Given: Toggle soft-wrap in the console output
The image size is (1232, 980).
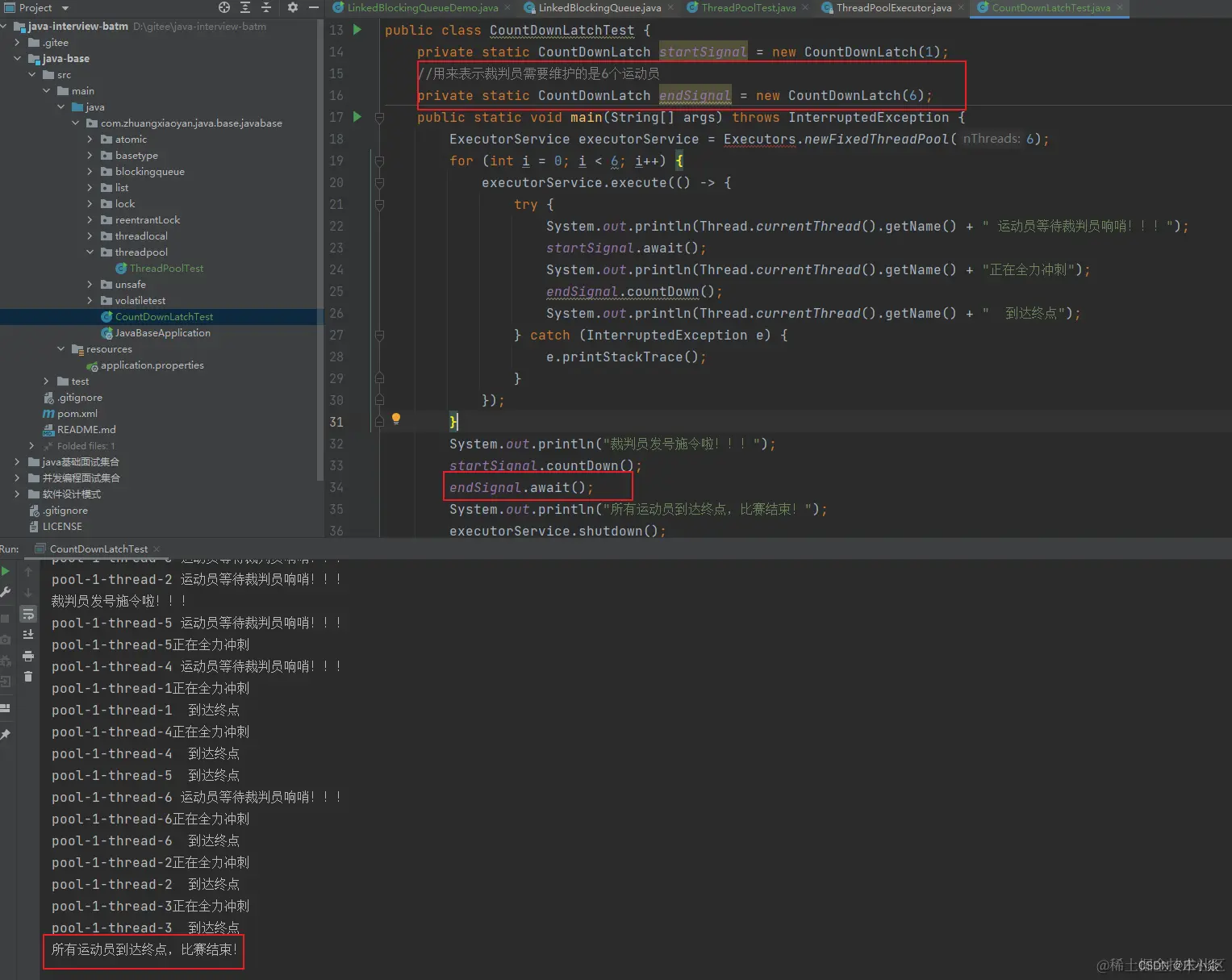Looking at the screenshot, I should 28,614.
